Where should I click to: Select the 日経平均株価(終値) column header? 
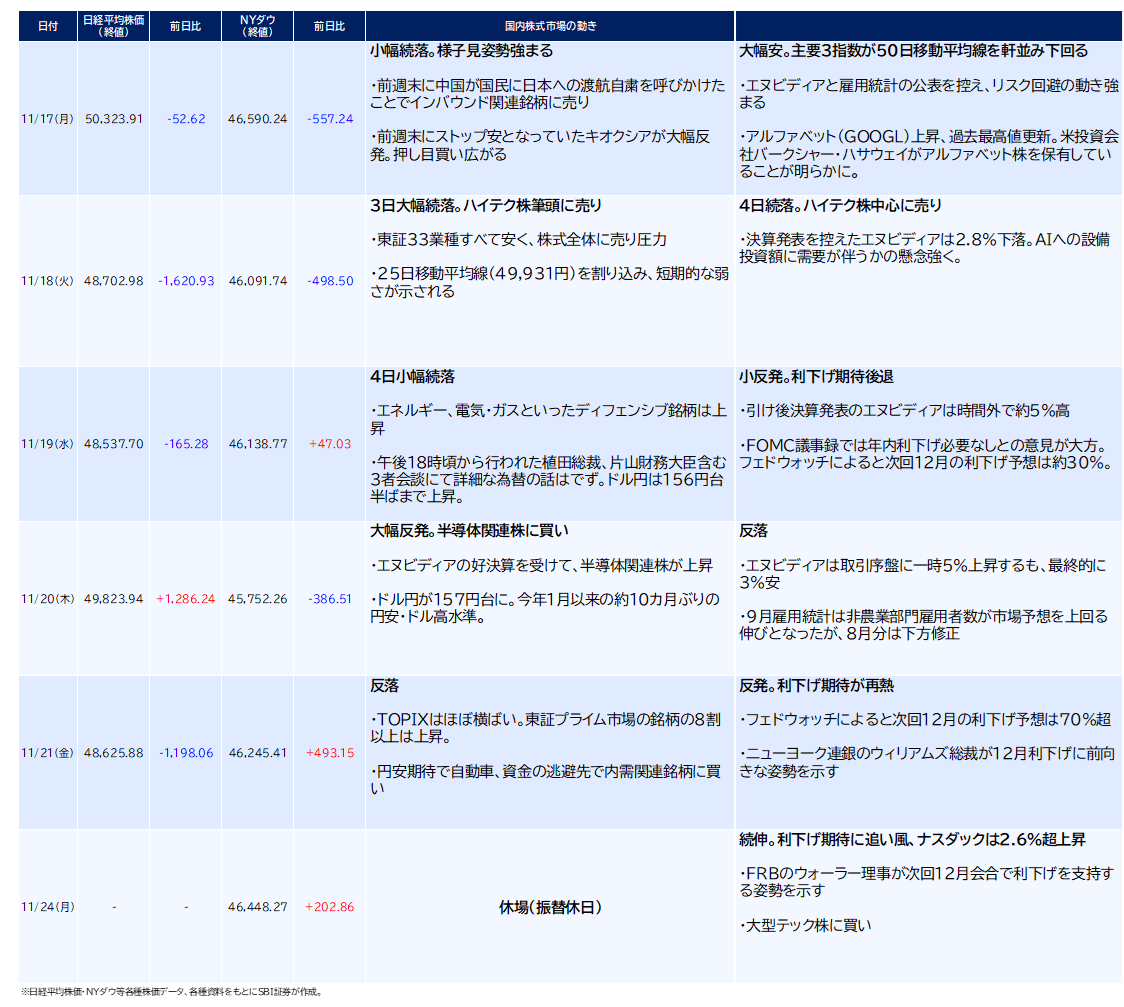(x=114, y=26)
